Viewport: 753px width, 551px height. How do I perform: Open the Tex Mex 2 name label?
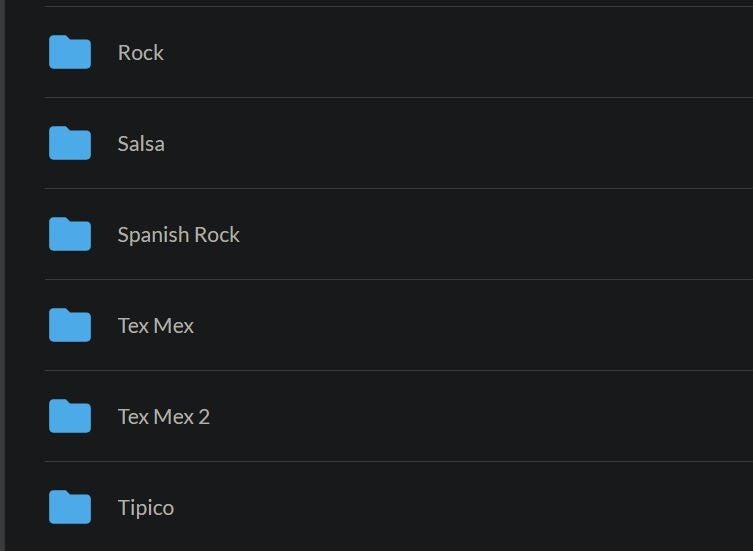[163, 417]
